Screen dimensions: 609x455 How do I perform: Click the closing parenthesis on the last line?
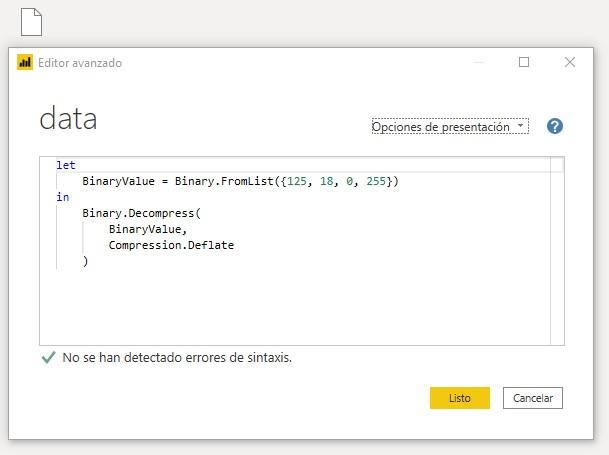[x=86, y=261]
